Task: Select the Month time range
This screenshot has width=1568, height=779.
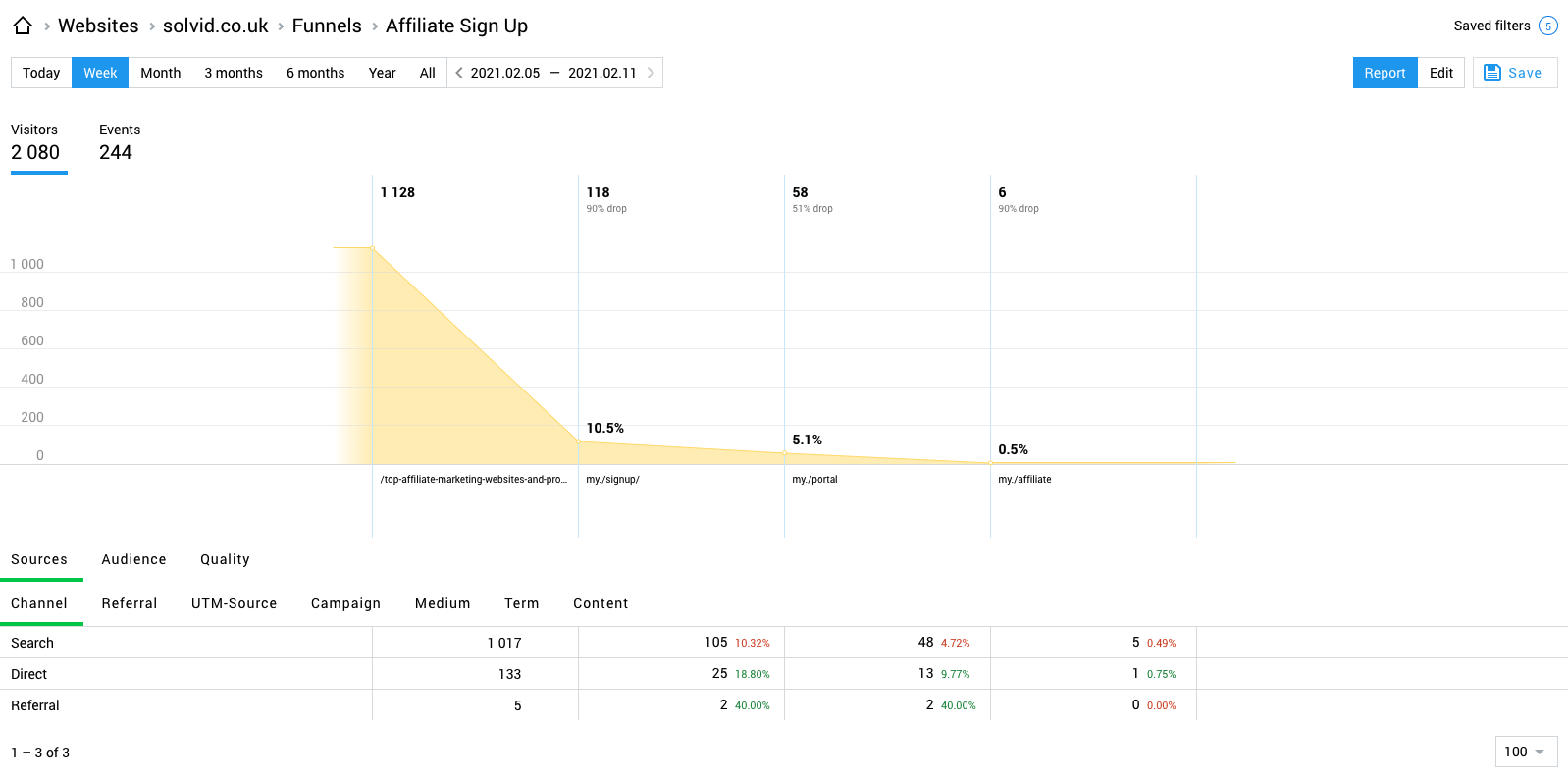Action: pos(161,73)
